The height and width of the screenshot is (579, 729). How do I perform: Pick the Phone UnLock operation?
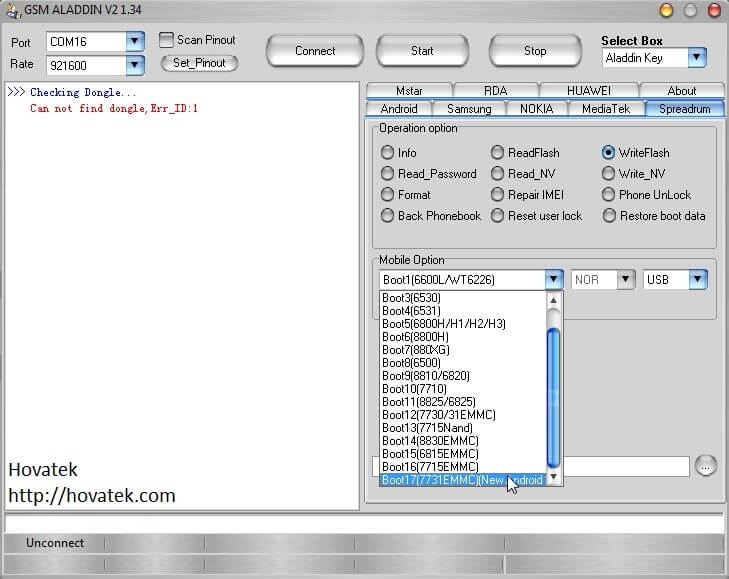pyautogui.click(x=609, y=195)
